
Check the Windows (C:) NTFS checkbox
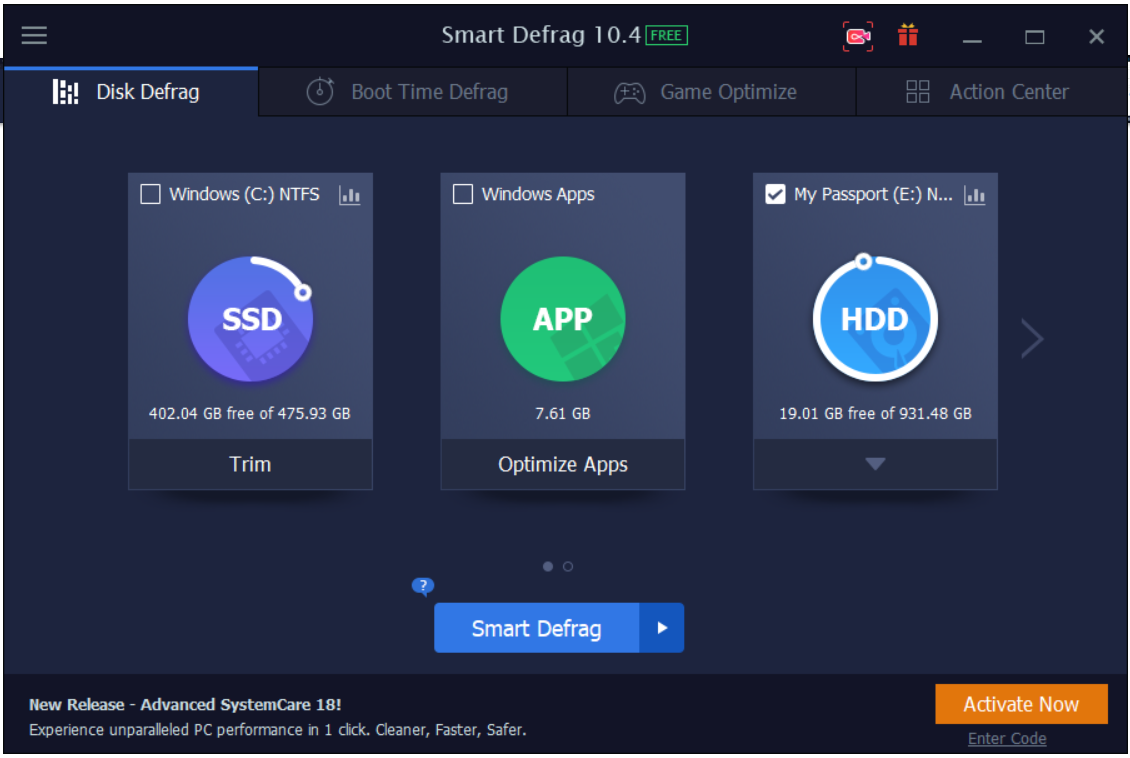click(x=151, y=195)
